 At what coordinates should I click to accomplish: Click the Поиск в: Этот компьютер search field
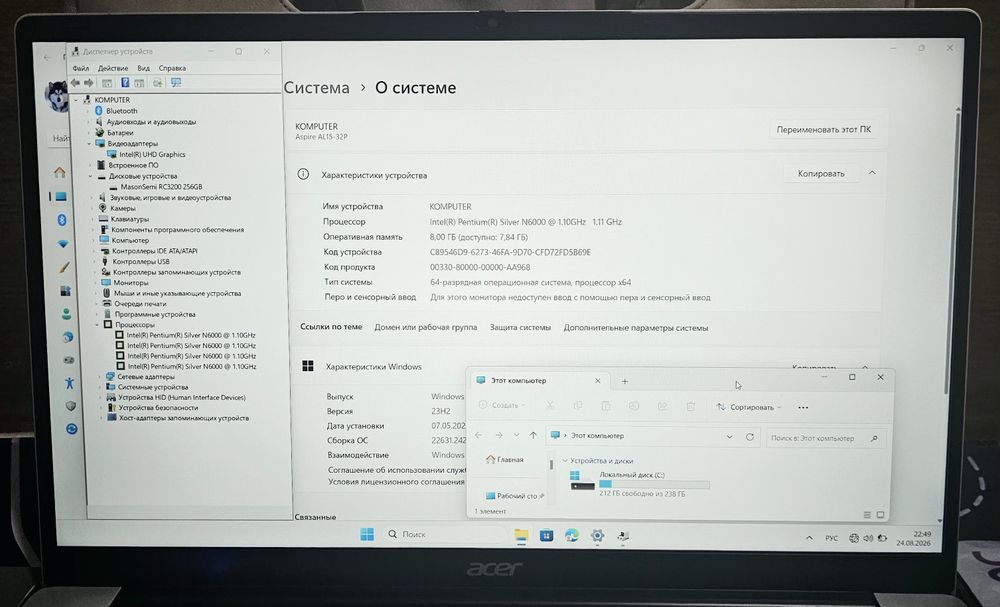coord(827,439)
